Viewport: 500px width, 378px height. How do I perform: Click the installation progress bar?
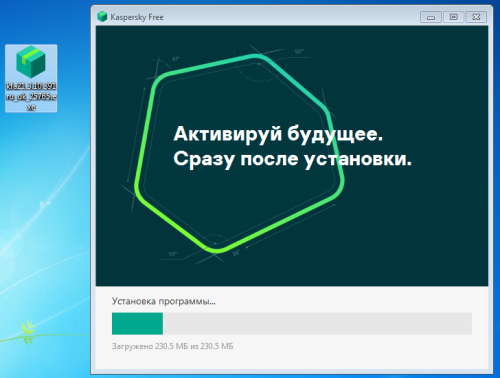tap(292, 323)
